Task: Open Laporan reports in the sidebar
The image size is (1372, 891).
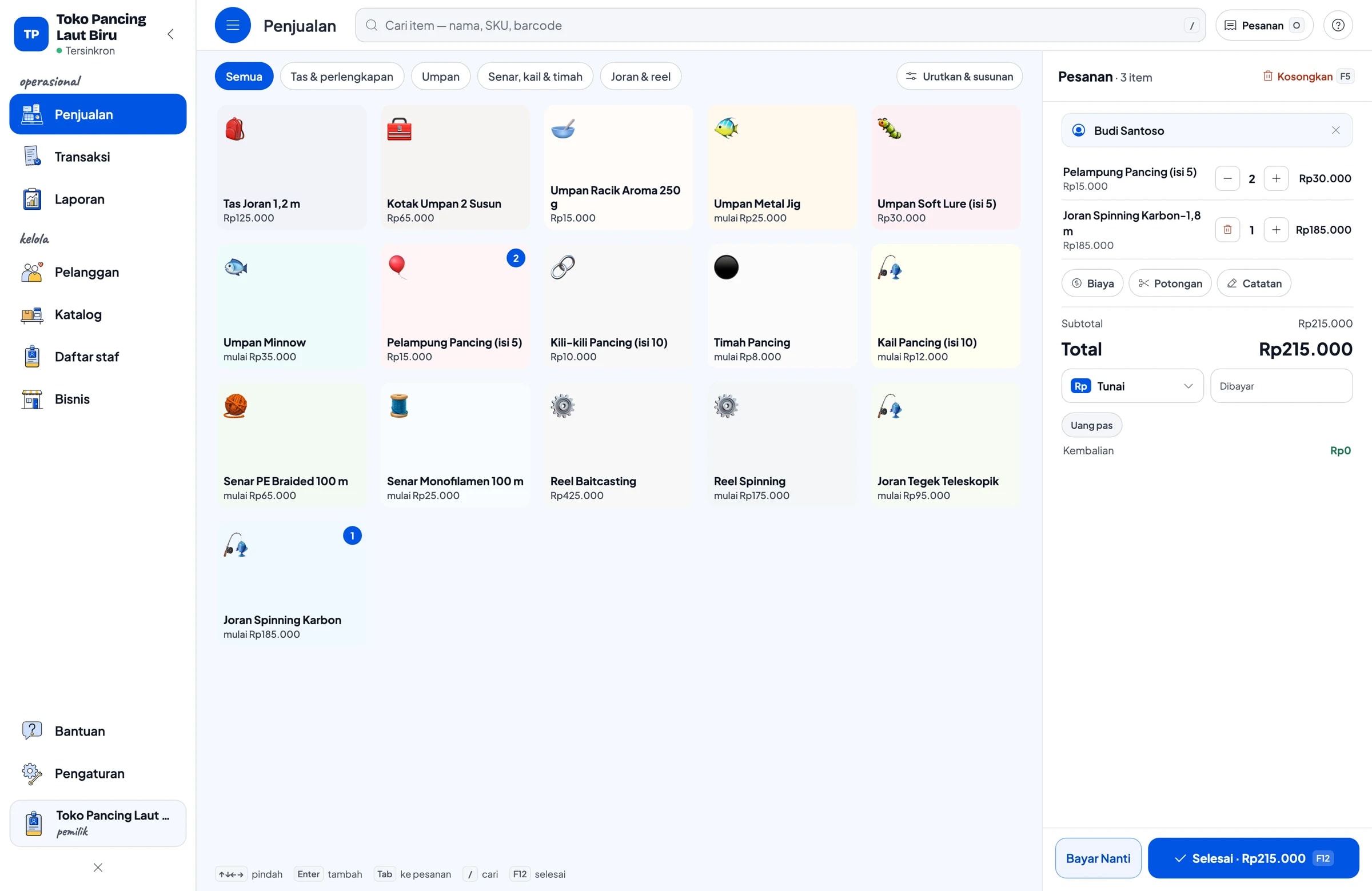Action: (x=98, y=199)
